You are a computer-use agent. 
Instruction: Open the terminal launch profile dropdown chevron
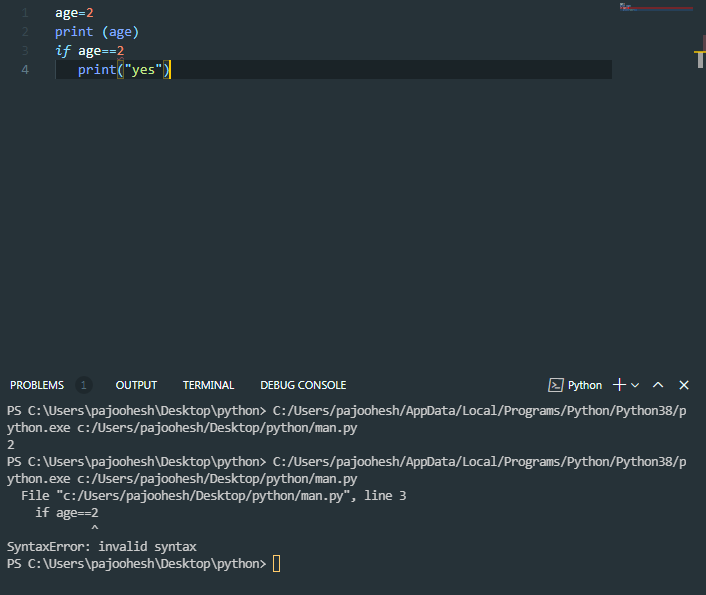pos(635,385)
